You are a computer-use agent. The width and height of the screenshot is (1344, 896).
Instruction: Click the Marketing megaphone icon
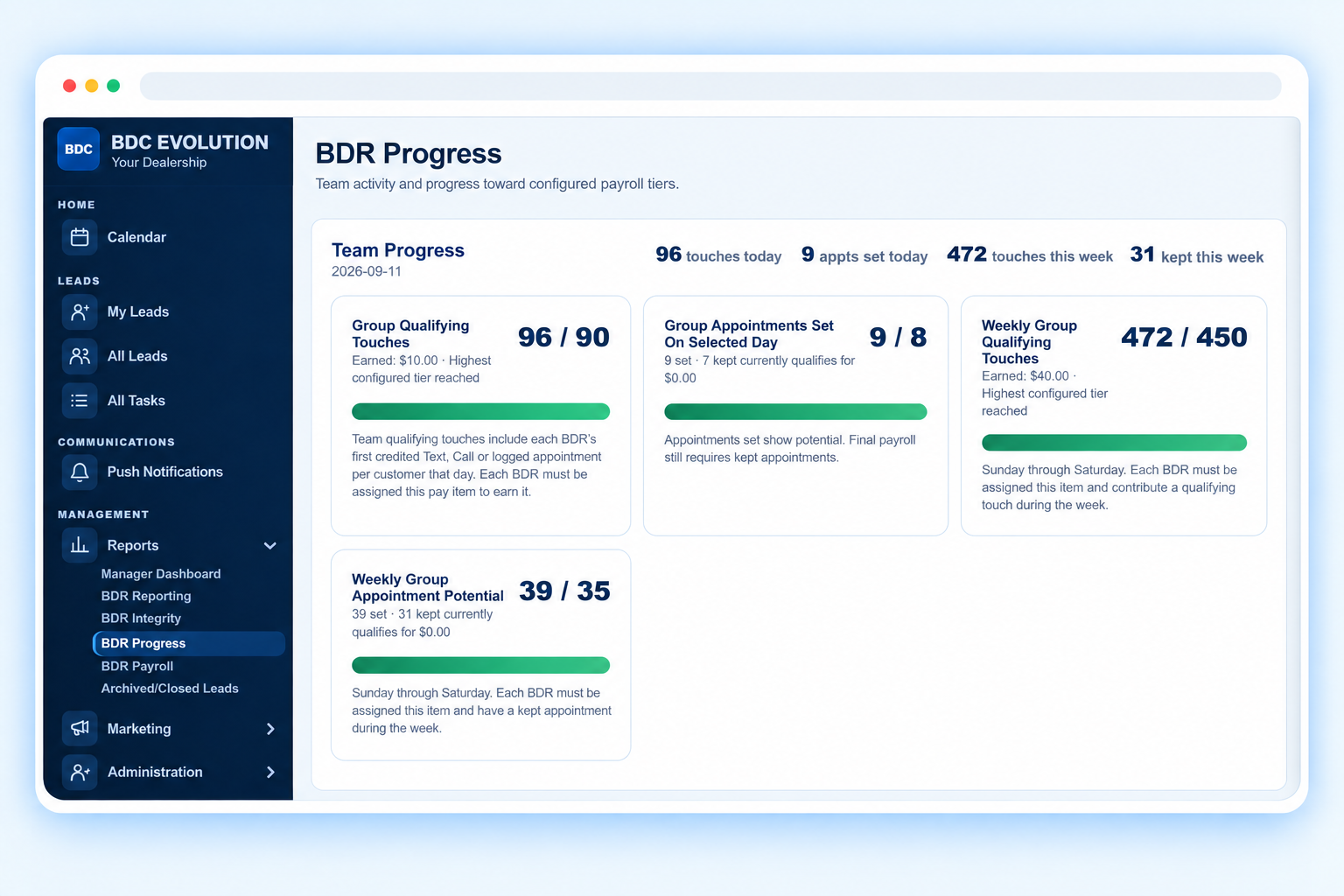80,728
